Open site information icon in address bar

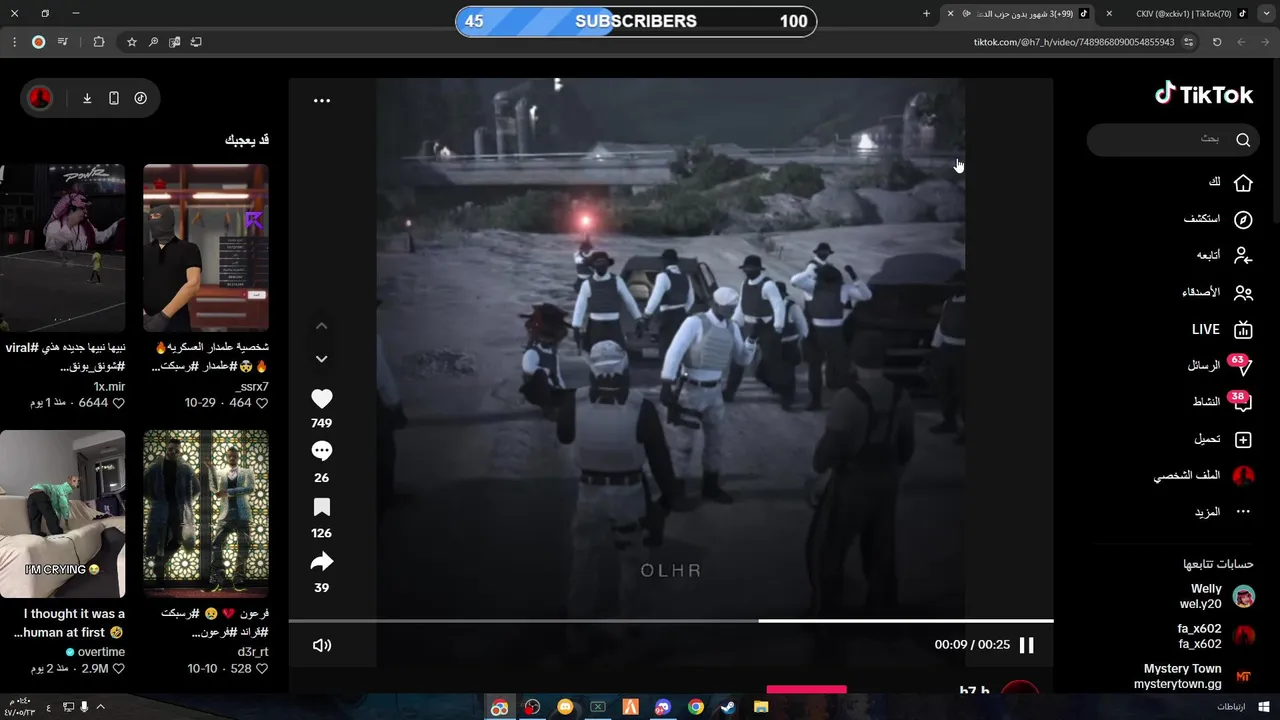[1188, 42]
